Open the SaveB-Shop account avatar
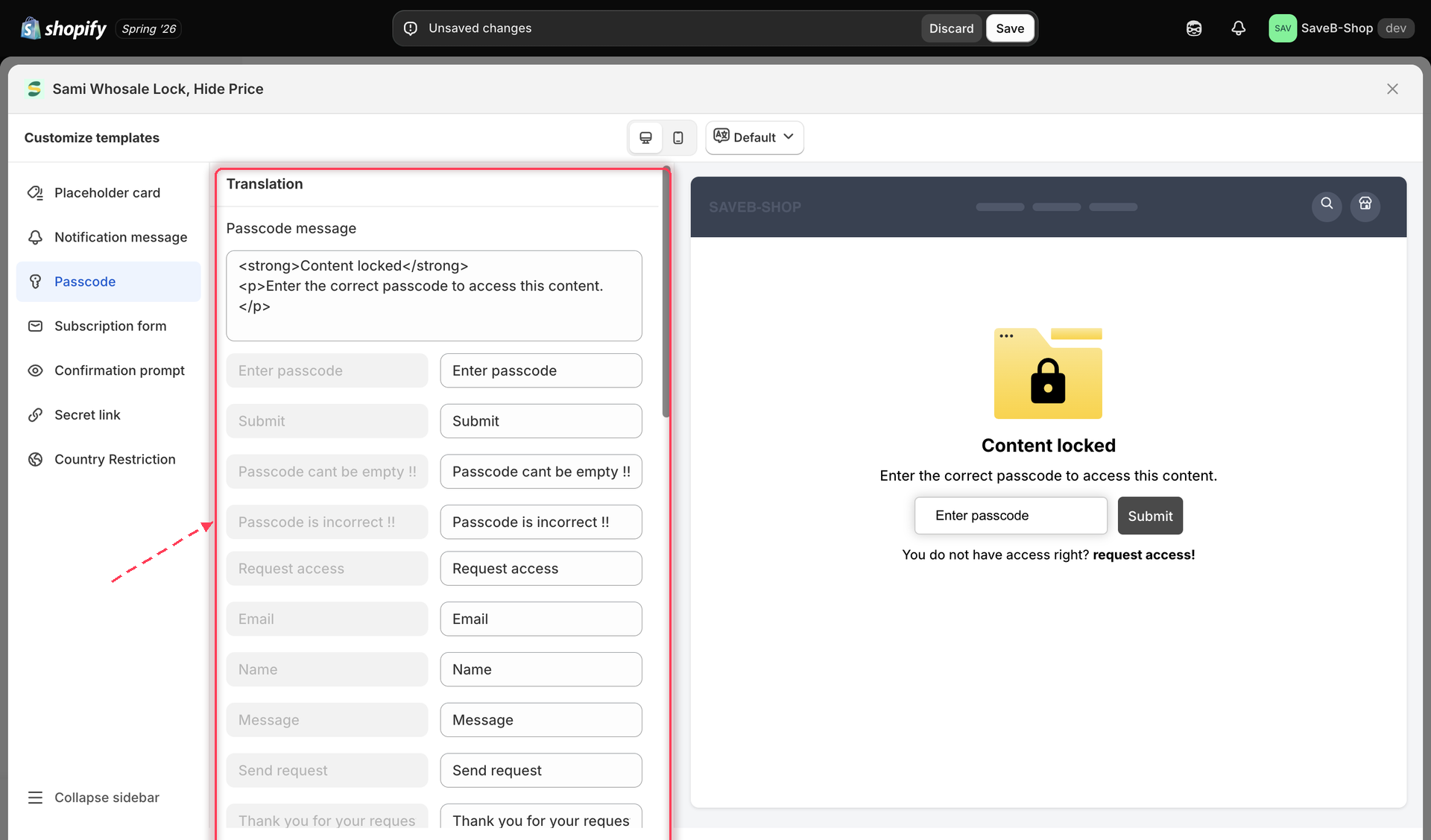Screen dimensions: 1431x840 click(x=1282, y=28)
